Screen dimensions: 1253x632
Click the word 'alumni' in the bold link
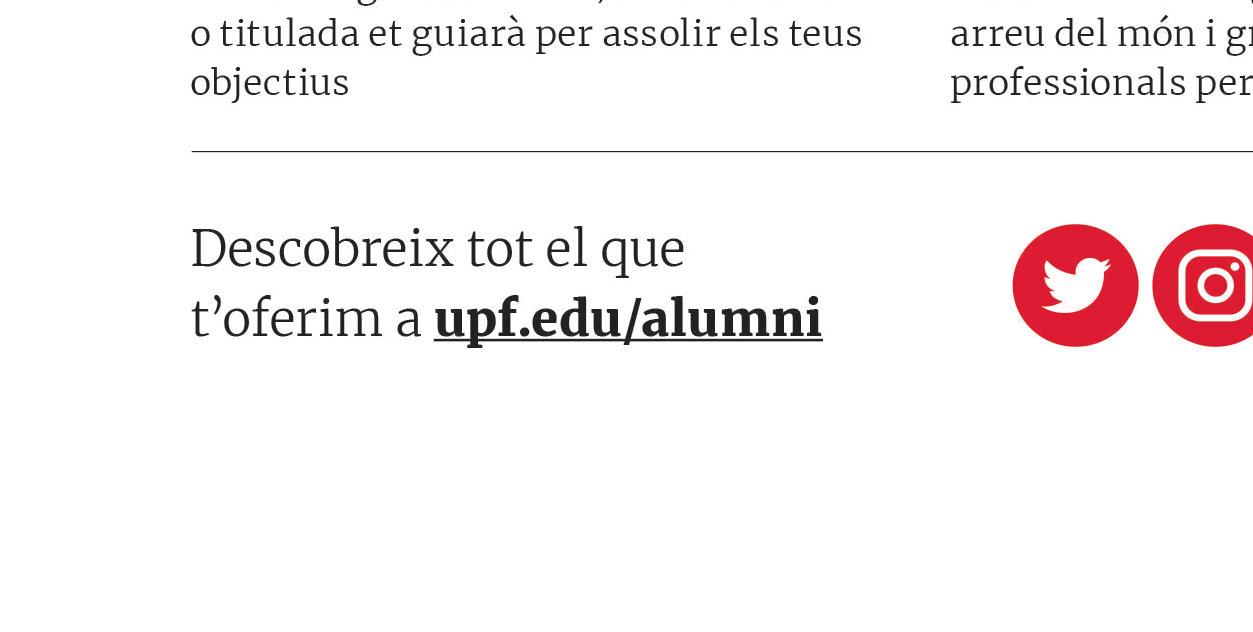[x=731, y=319]
